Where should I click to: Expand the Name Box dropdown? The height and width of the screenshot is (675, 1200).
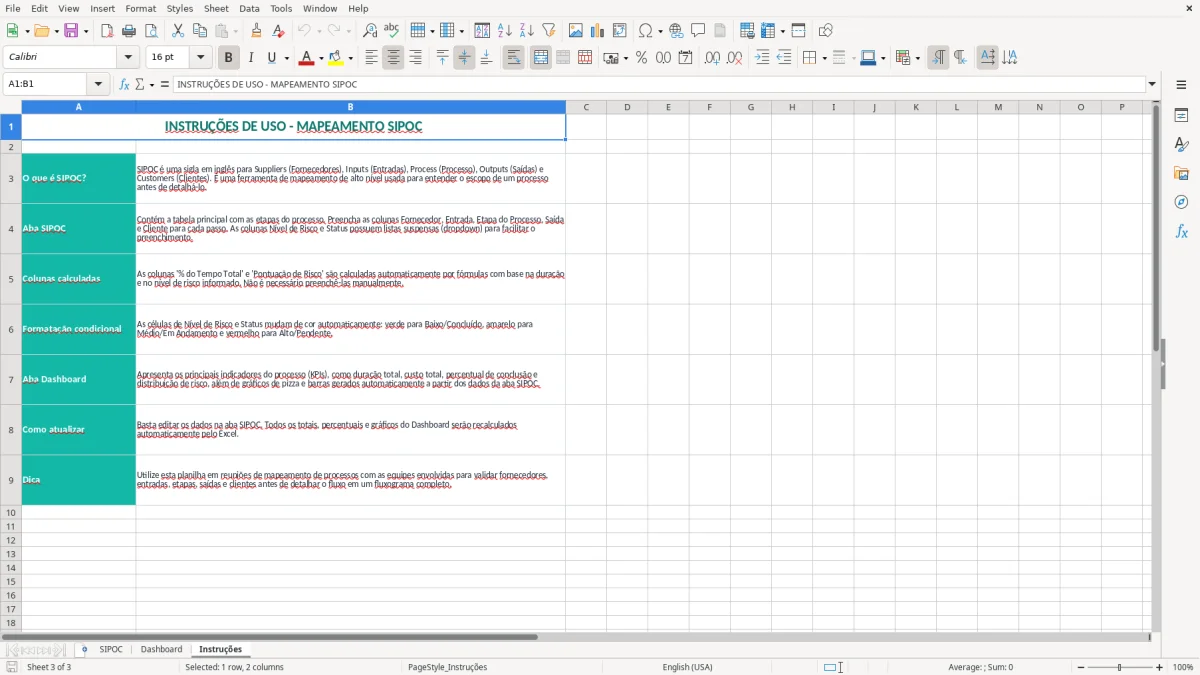click(x=98, y=84)
